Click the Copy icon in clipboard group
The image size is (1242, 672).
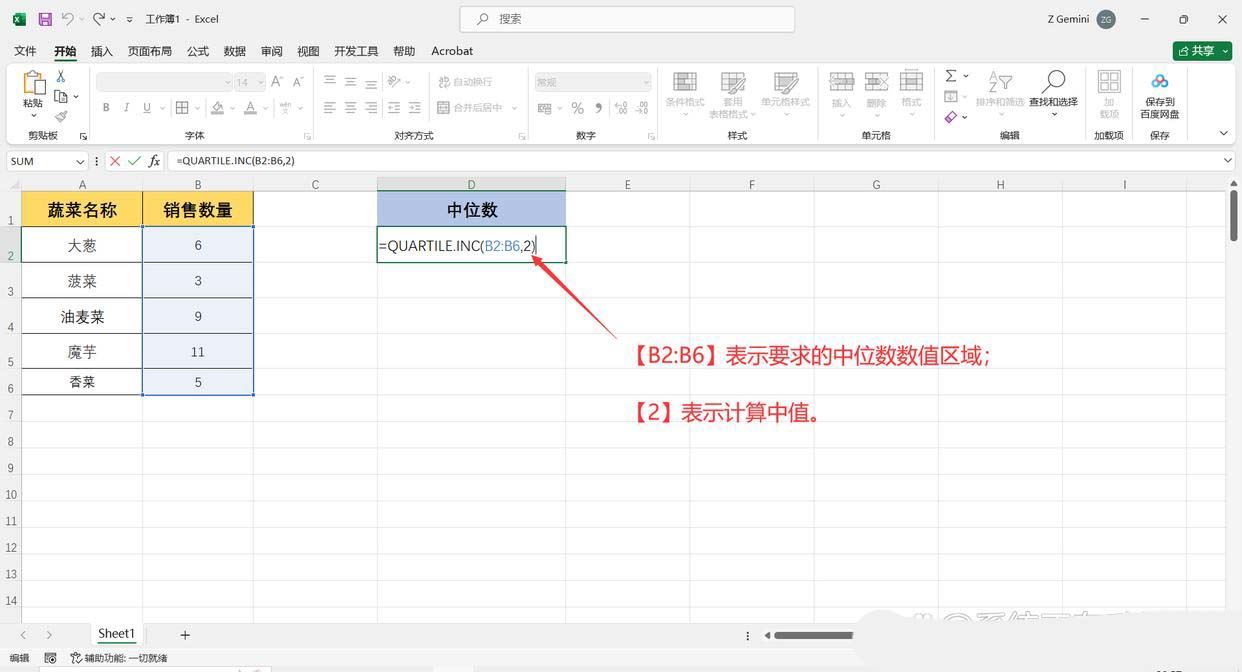click(61, 96)
